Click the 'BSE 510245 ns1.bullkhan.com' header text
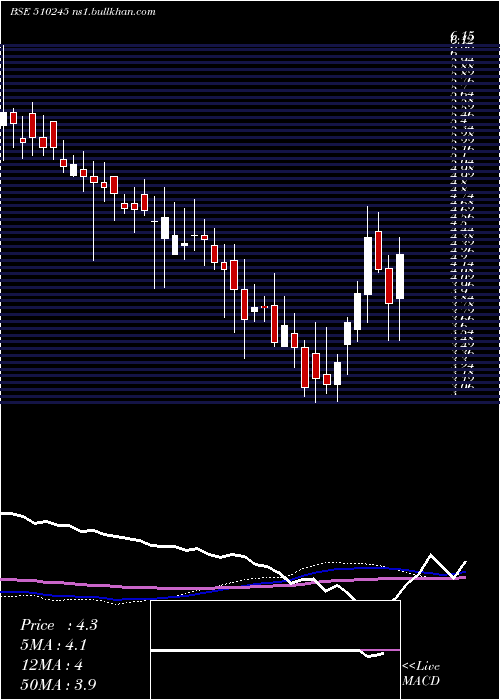This screenshot has width=500, height=700. [83, 12]
